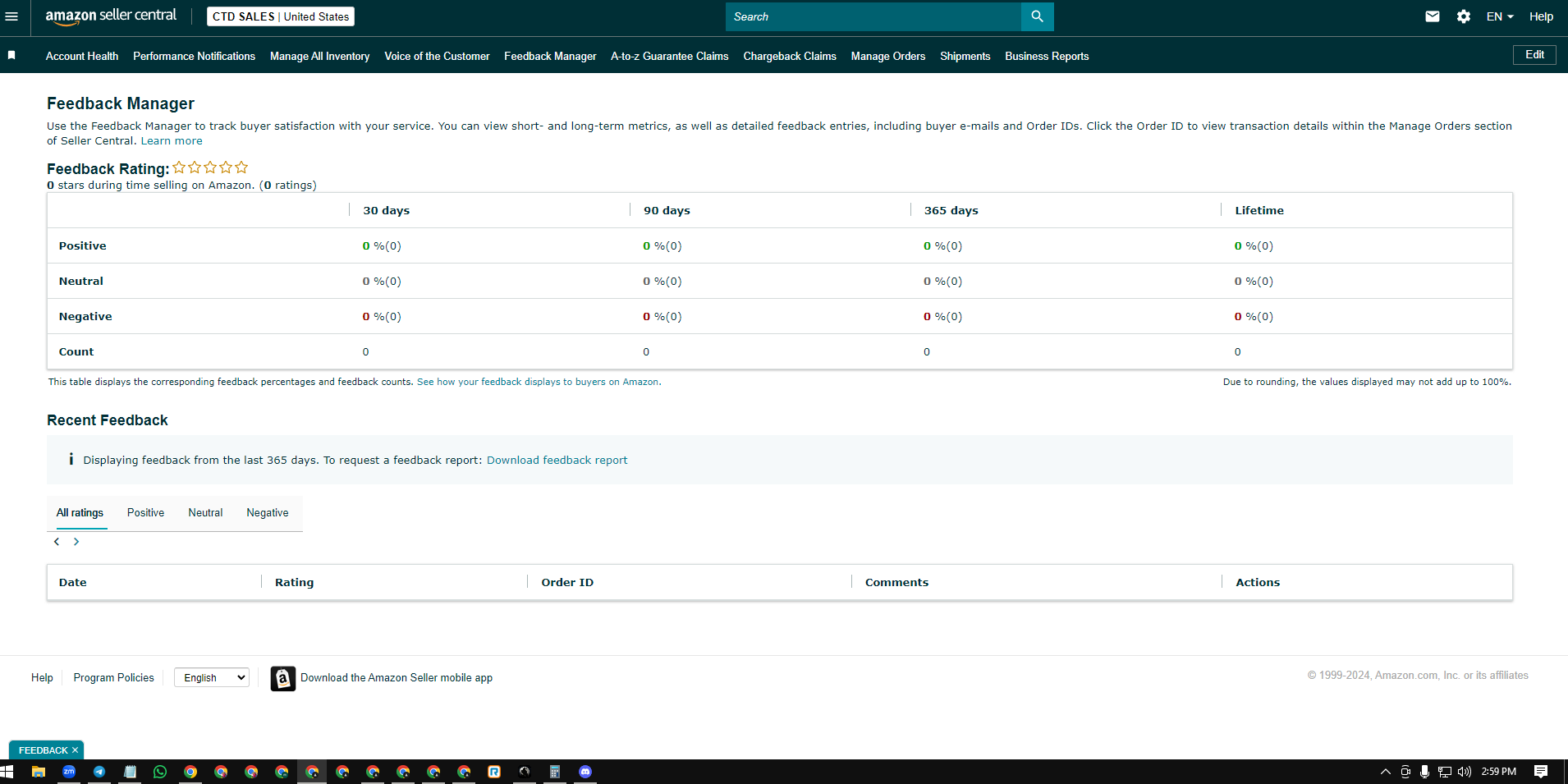Click Download feedback report link
Screen dimensions: 1568x784
[557, 460]
